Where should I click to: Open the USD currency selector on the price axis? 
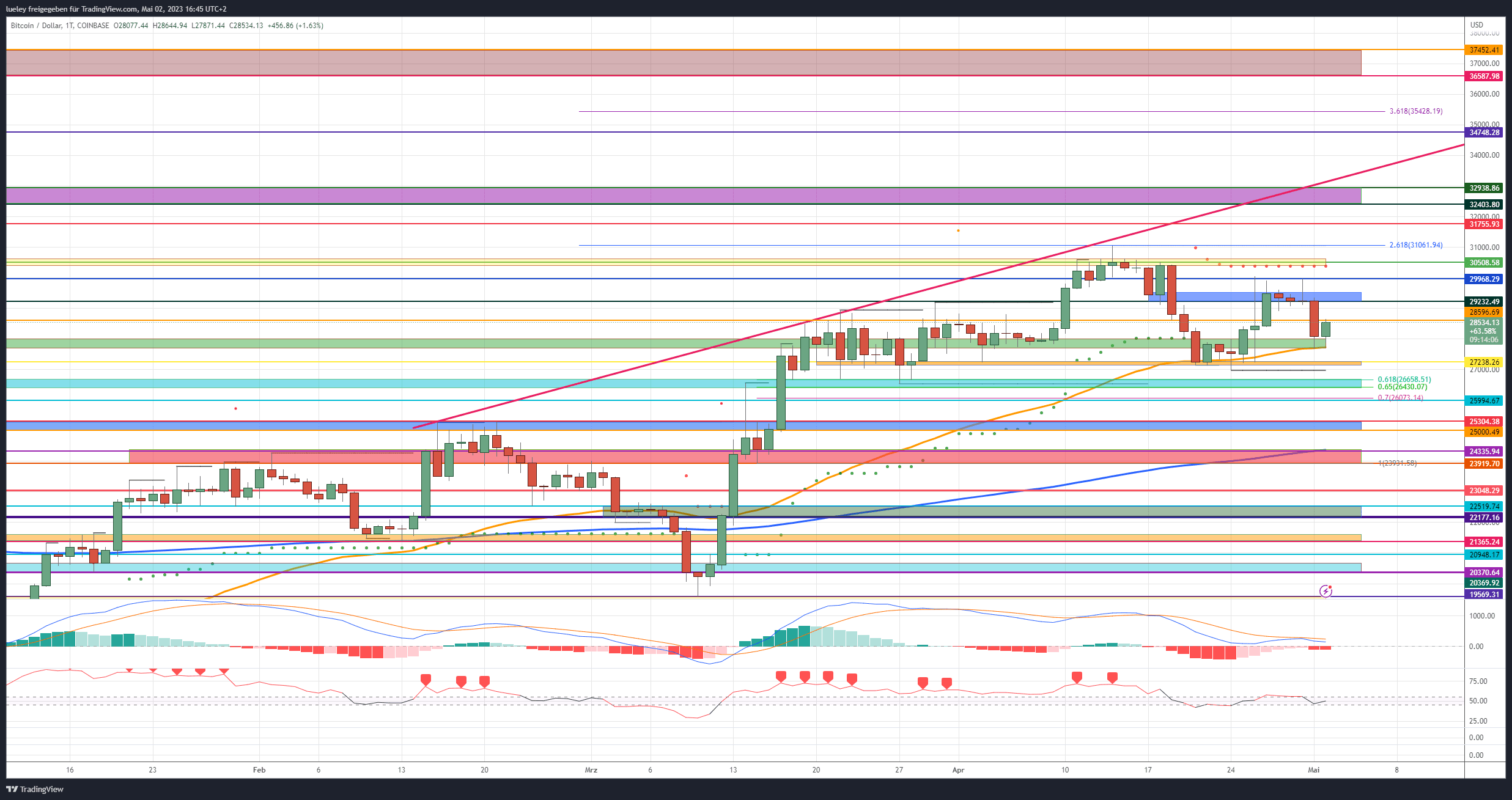pyautogui.click(x=1477, y=25)
